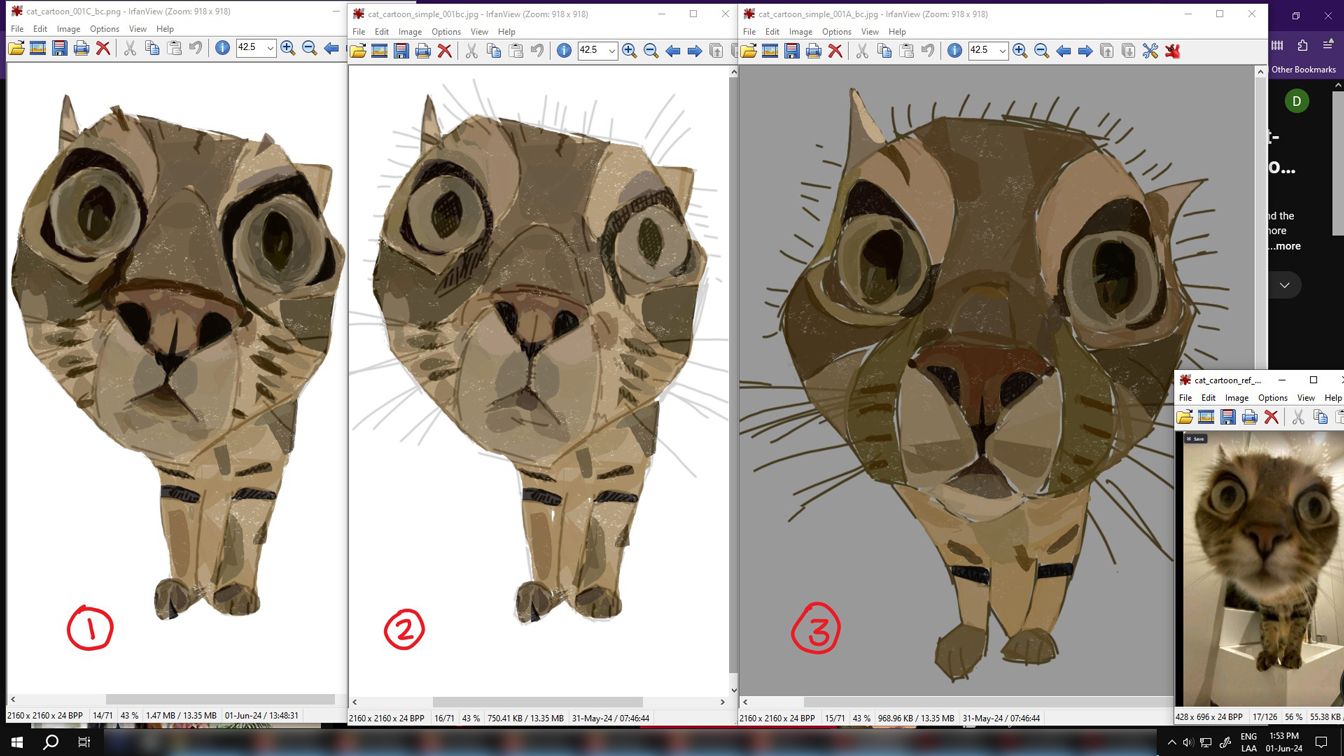Show hidden system tray icons
The height and width of the screenshot is (756, 1344).
click(x=1171, y=742)
